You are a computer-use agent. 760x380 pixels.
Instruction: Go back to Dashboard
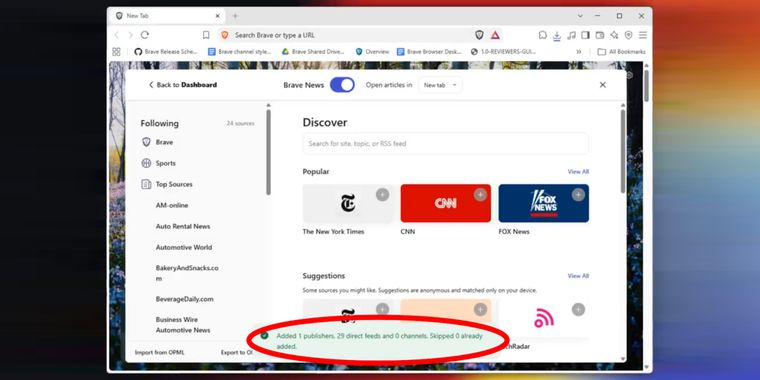(182, 85)
